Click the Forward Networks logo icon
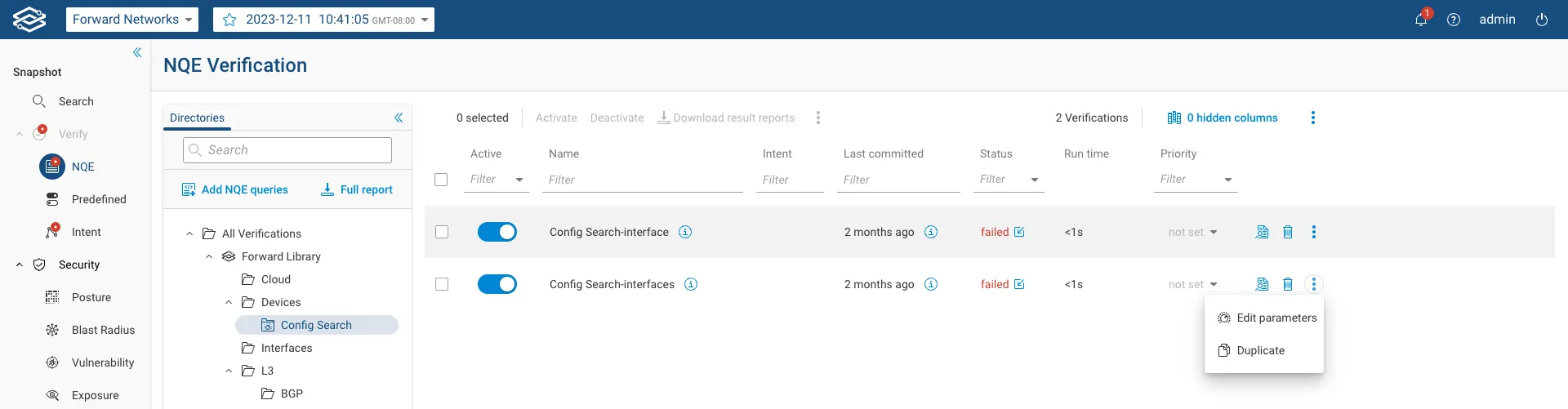1568x409 pixels. (29, 20)
